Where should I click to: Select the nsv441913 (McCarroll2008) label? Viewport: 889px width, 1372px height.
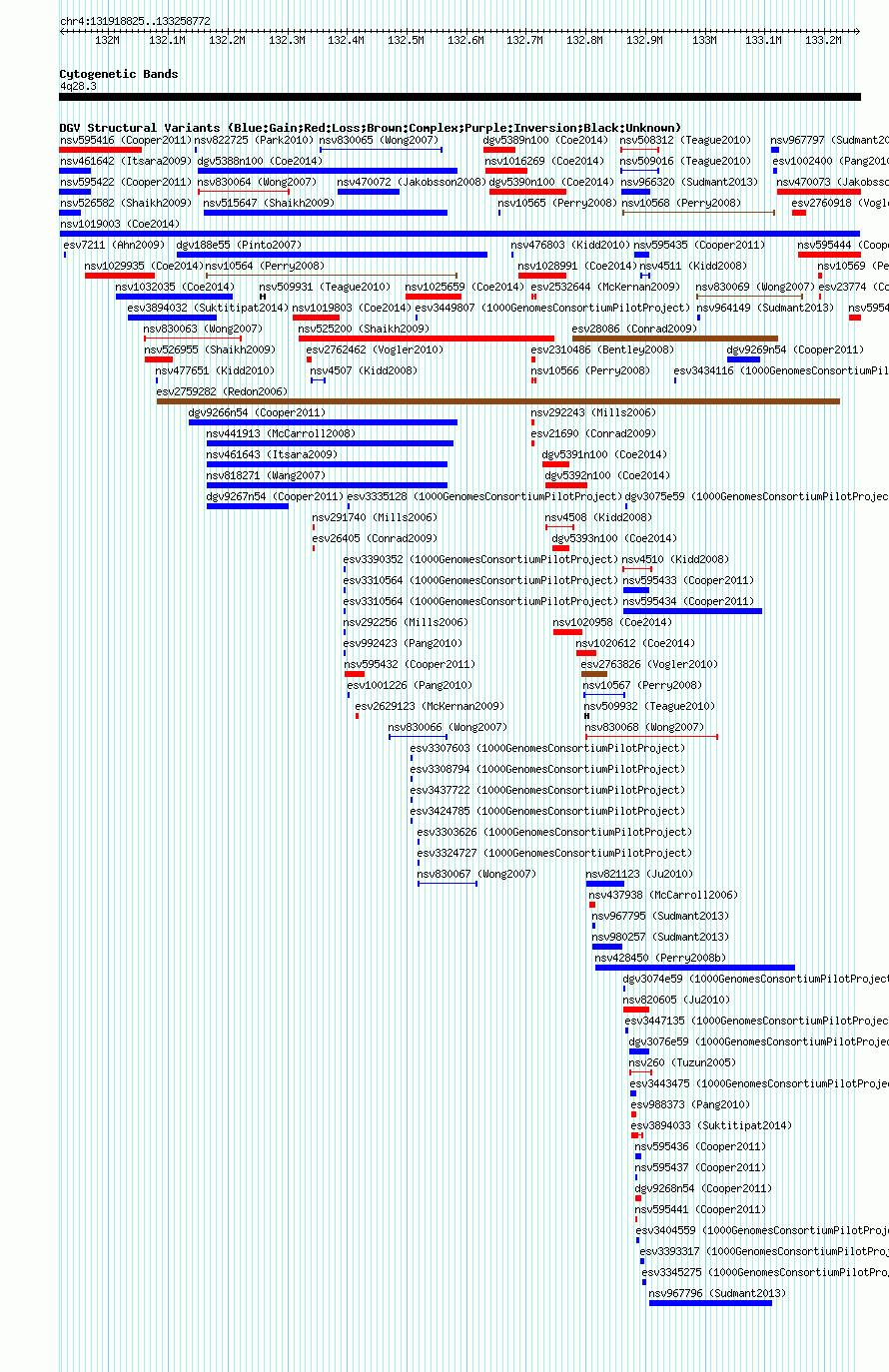[x=281, y=433]
